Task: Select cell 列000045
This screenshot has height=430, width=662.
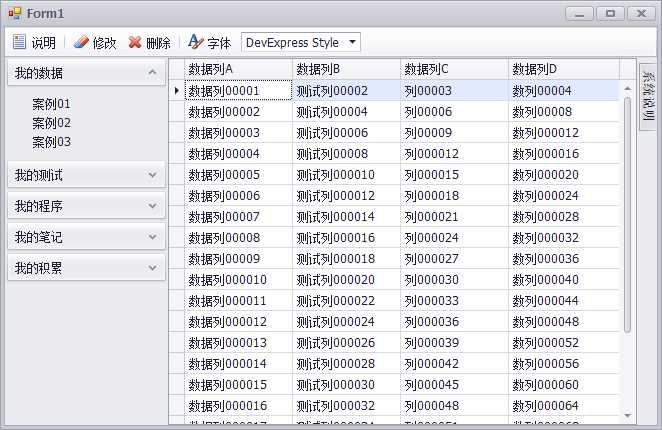Action: pyautogui.click(x=454, y=385)
